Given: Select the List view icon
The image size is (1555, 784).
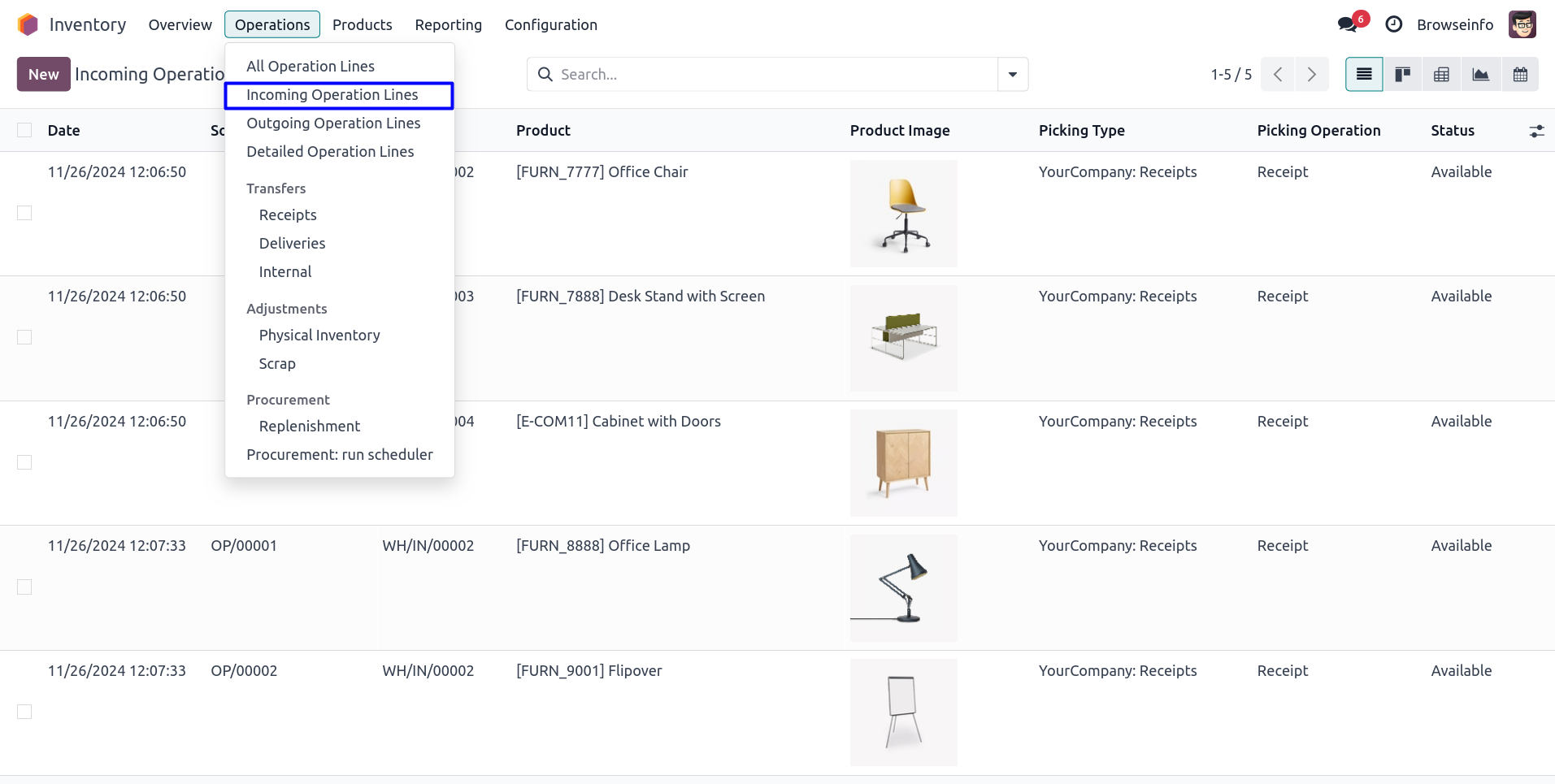Looking at the screenshot, I should click(1363, 75).
